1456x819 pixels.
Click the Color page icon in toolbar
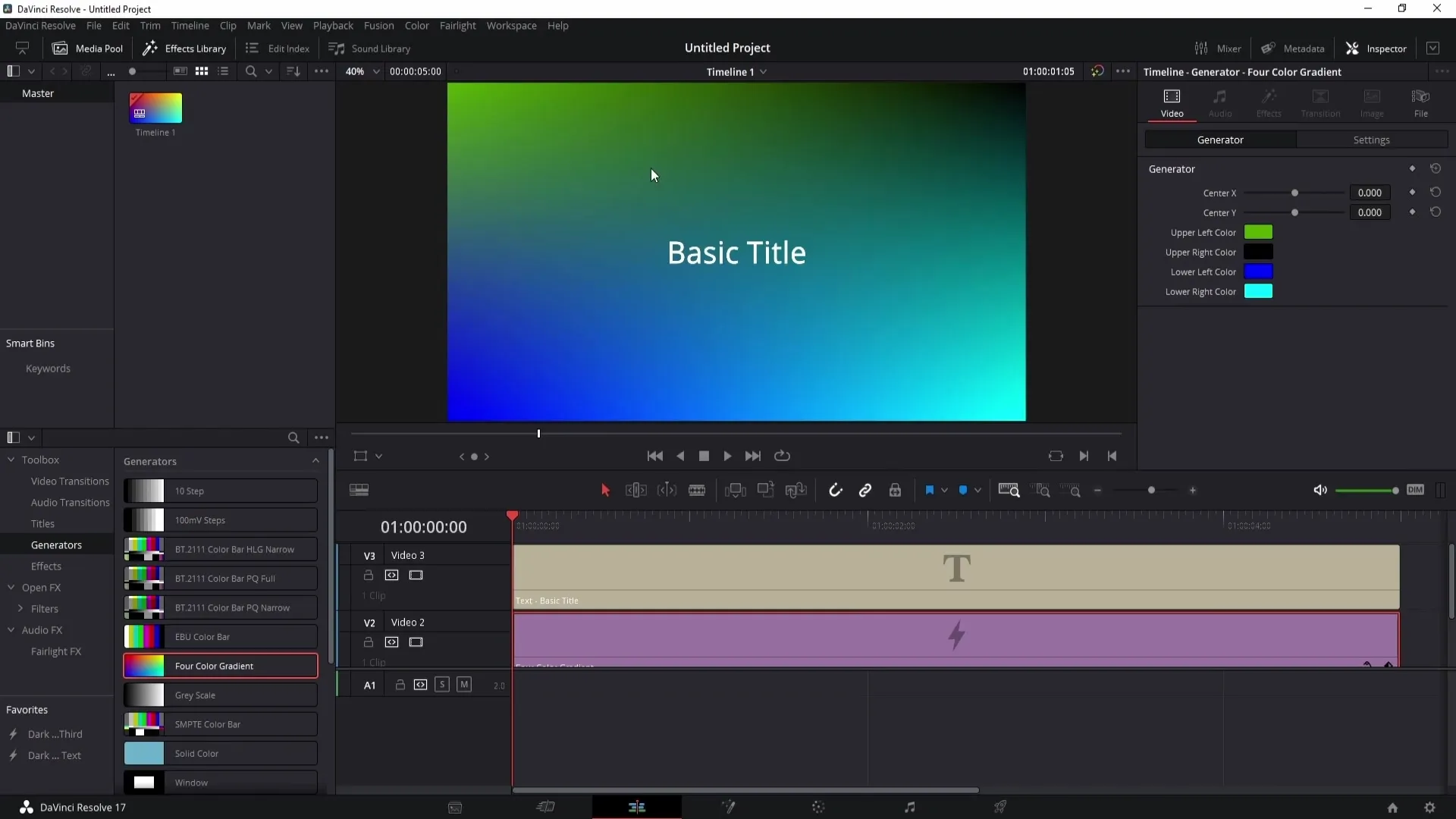[818, 807]
